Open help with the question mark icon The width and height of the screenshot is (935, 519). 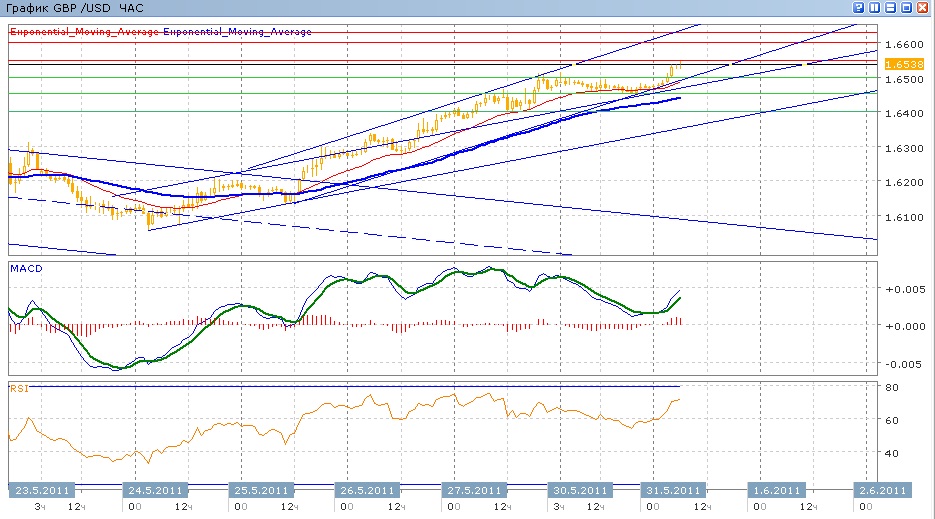click(859, 7)
